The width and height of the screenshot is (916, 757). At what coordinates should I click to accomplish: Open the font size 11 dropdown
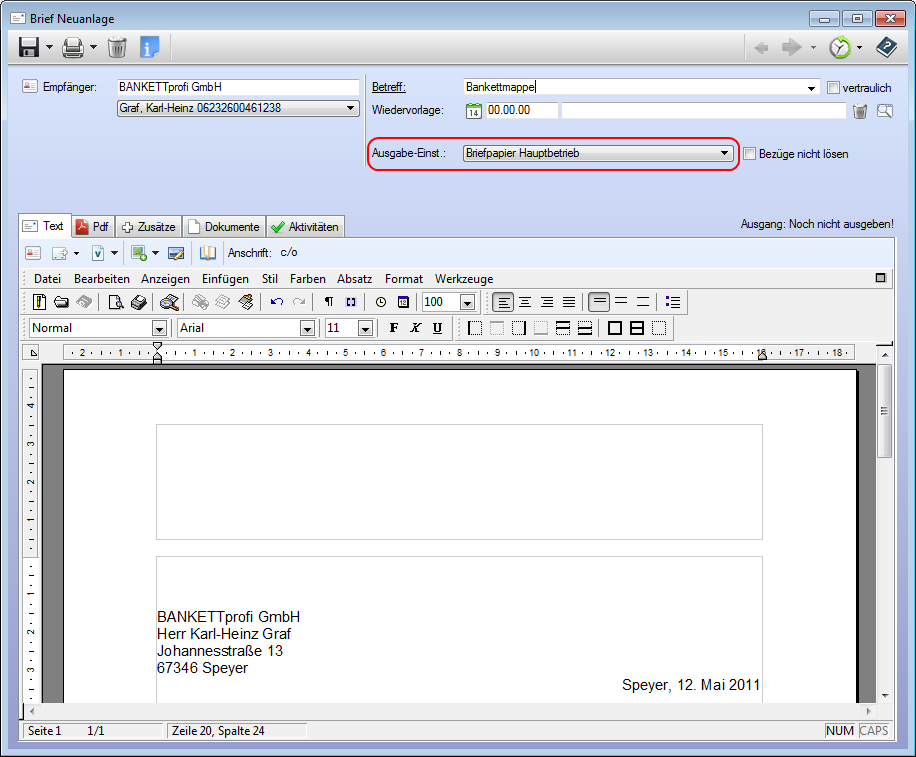click(x=365, y=328)
